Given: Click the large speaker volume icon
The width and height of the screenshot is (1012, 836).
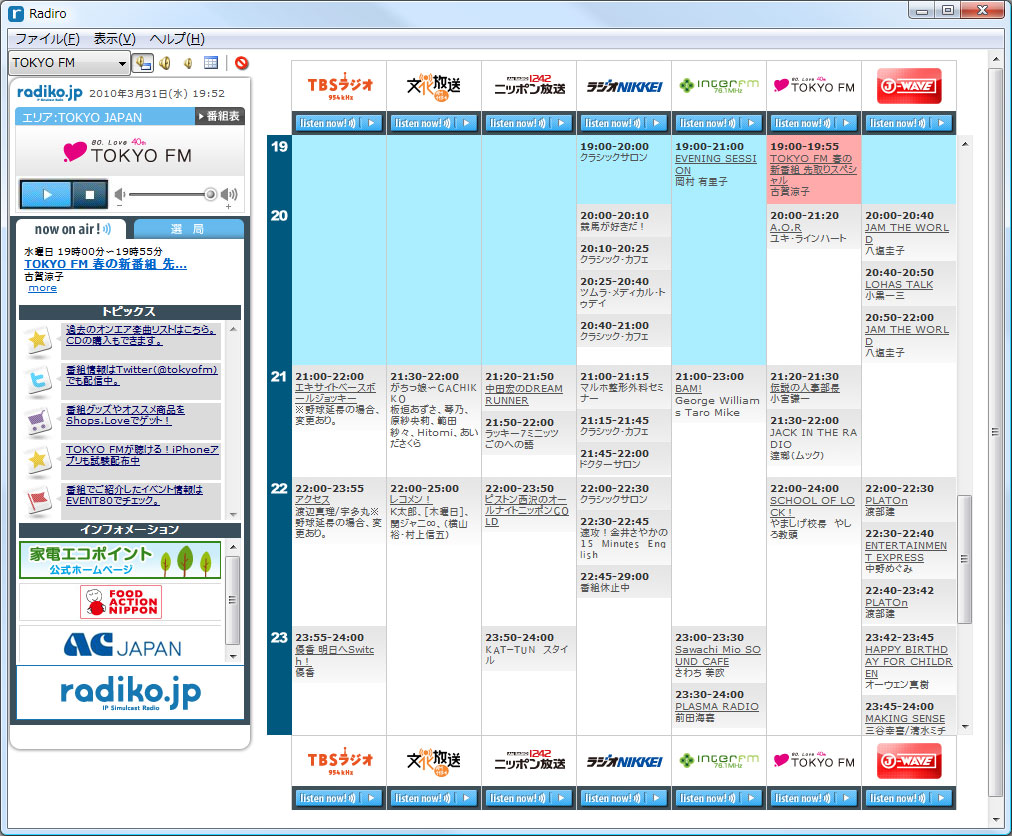Looking at the screenshot, I should (x=164, y=62).
